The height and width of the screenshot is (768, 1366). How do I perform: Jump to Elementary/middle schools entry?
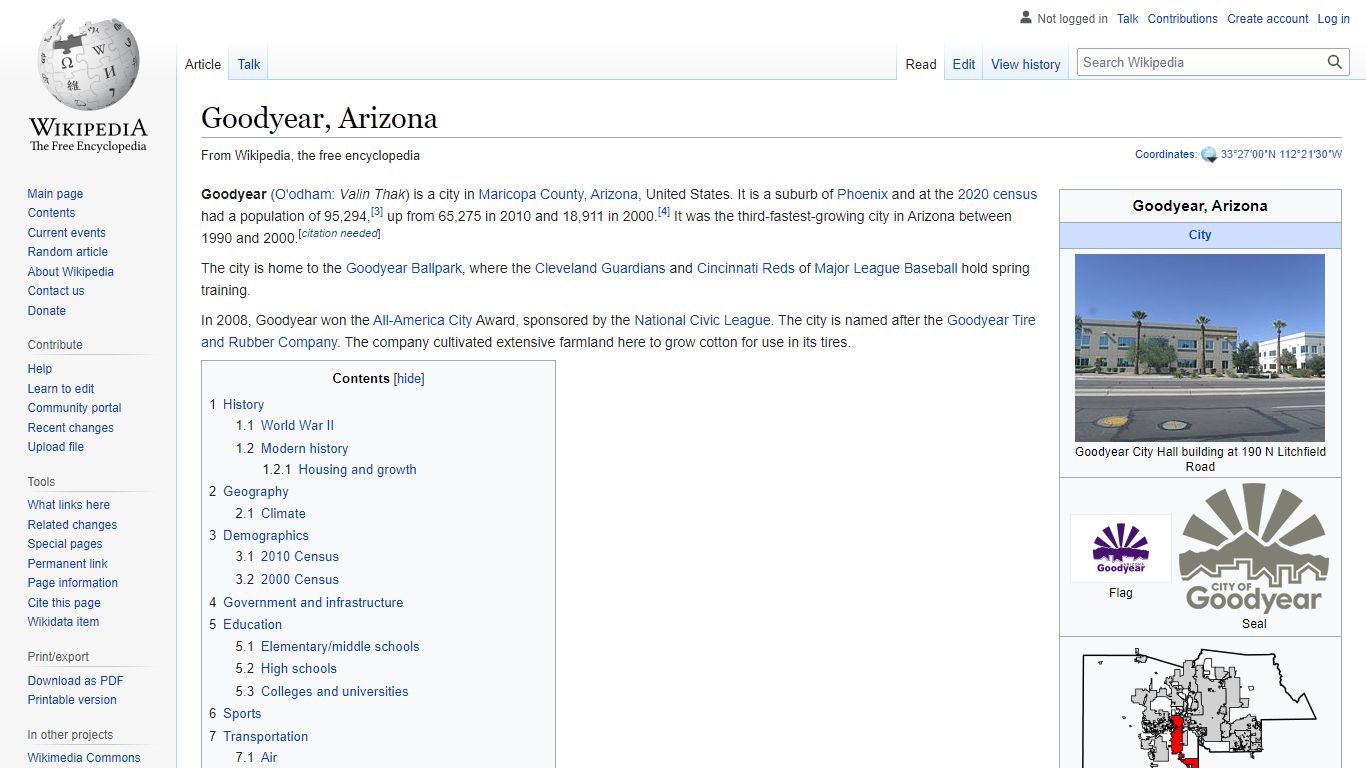click(x=340, y=647)
